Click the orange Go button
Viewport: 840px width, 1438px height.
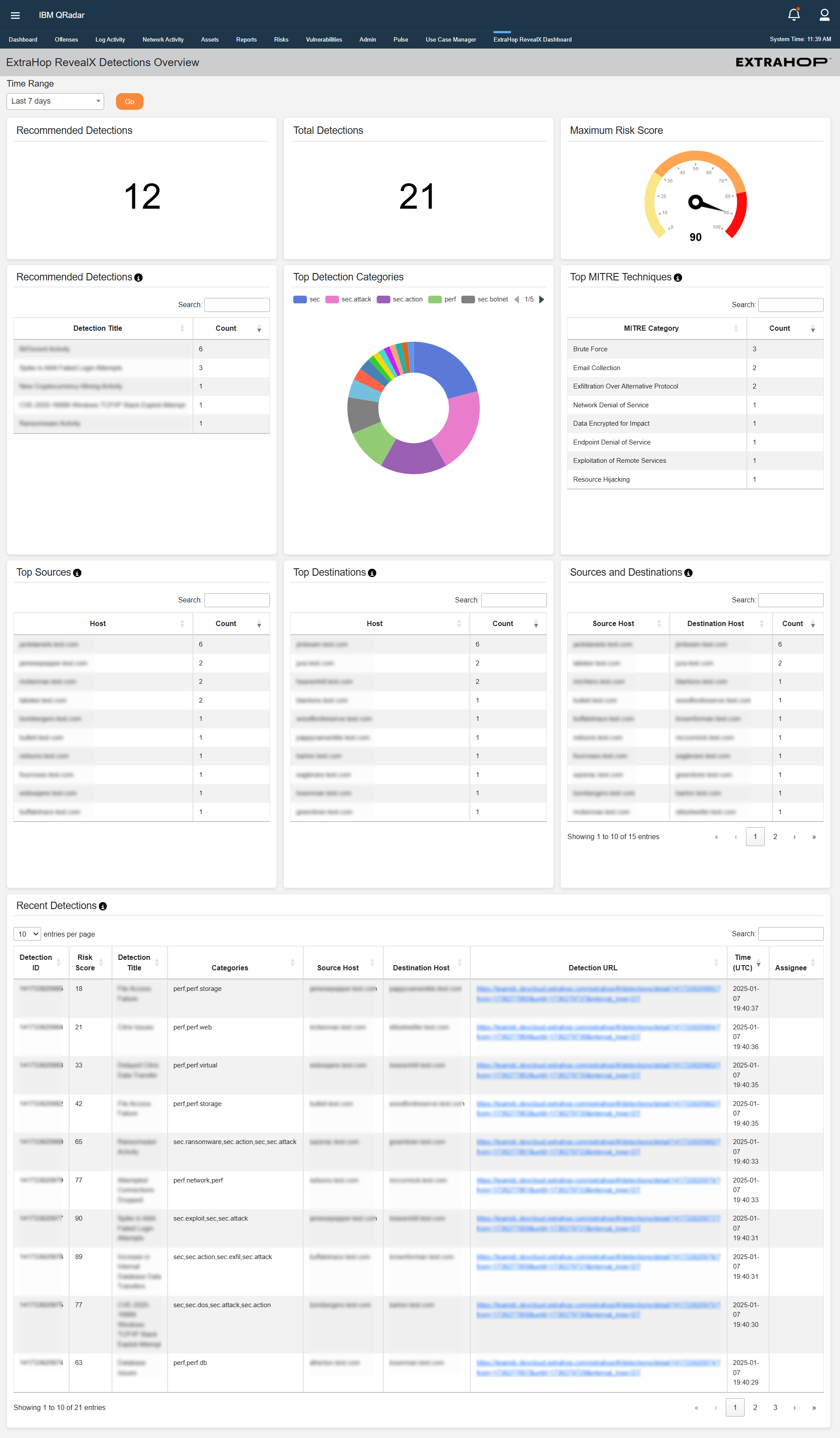tap(129, 101)
